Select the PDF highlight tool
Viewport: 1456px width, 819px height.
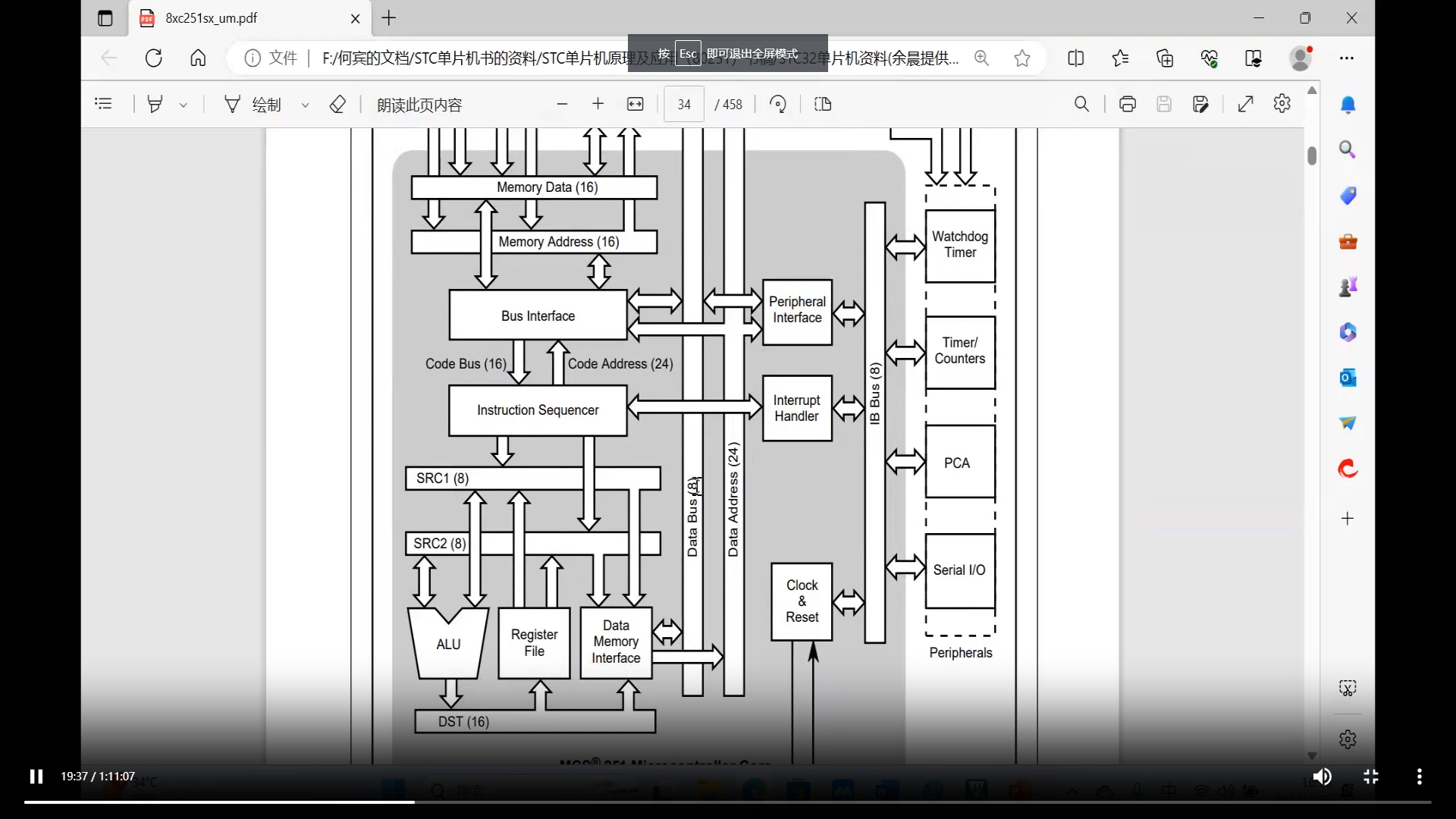[x=155, y=104]
